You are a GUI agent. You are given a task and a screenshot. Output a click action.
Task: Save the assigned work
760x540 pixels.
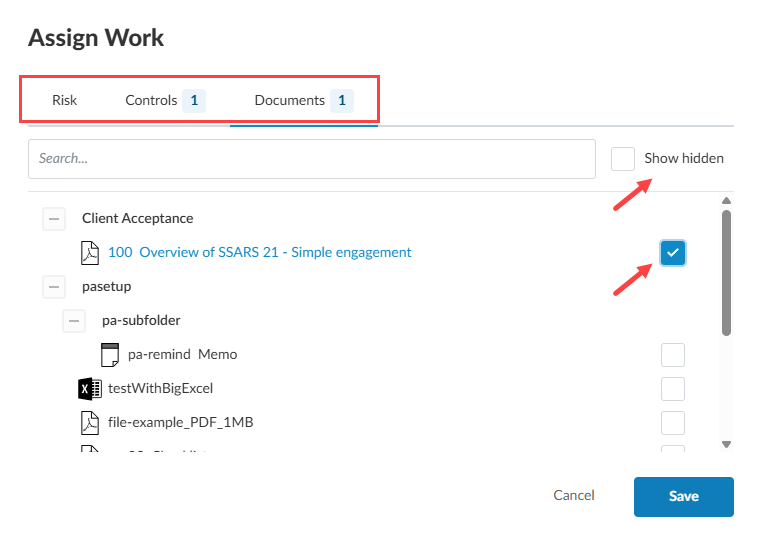[684, 497]
